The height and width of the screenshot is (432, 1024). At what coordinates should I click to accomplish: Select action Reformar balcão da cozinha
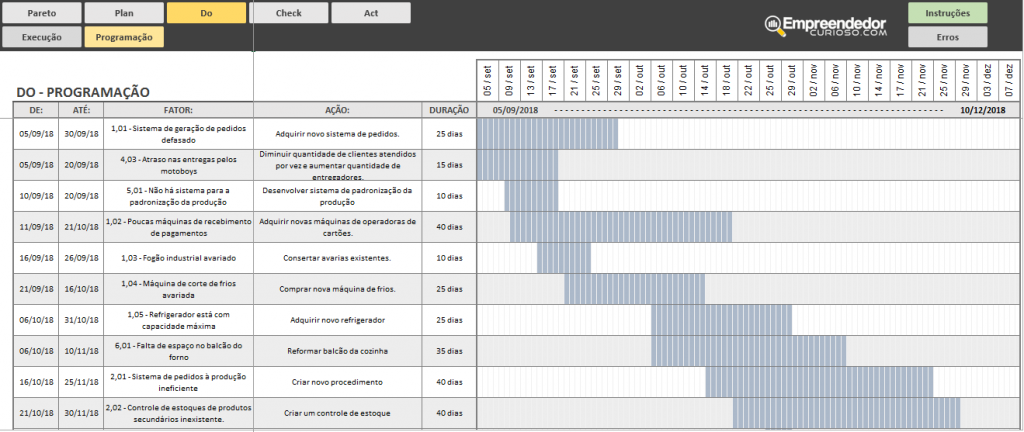[337, 351]
